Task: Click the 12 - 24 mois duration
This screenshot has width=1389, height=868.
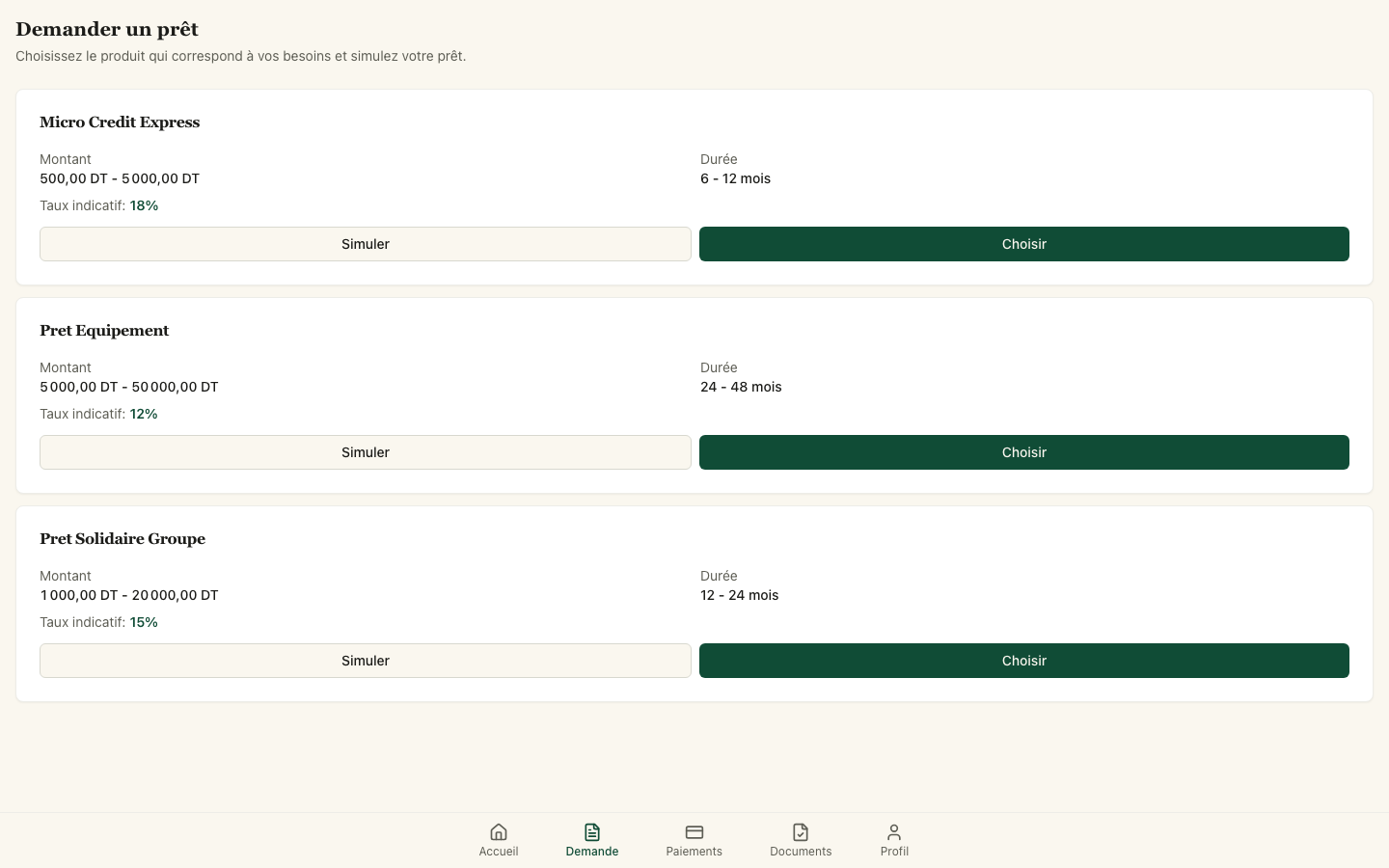Action: click(x=739, y=595)
